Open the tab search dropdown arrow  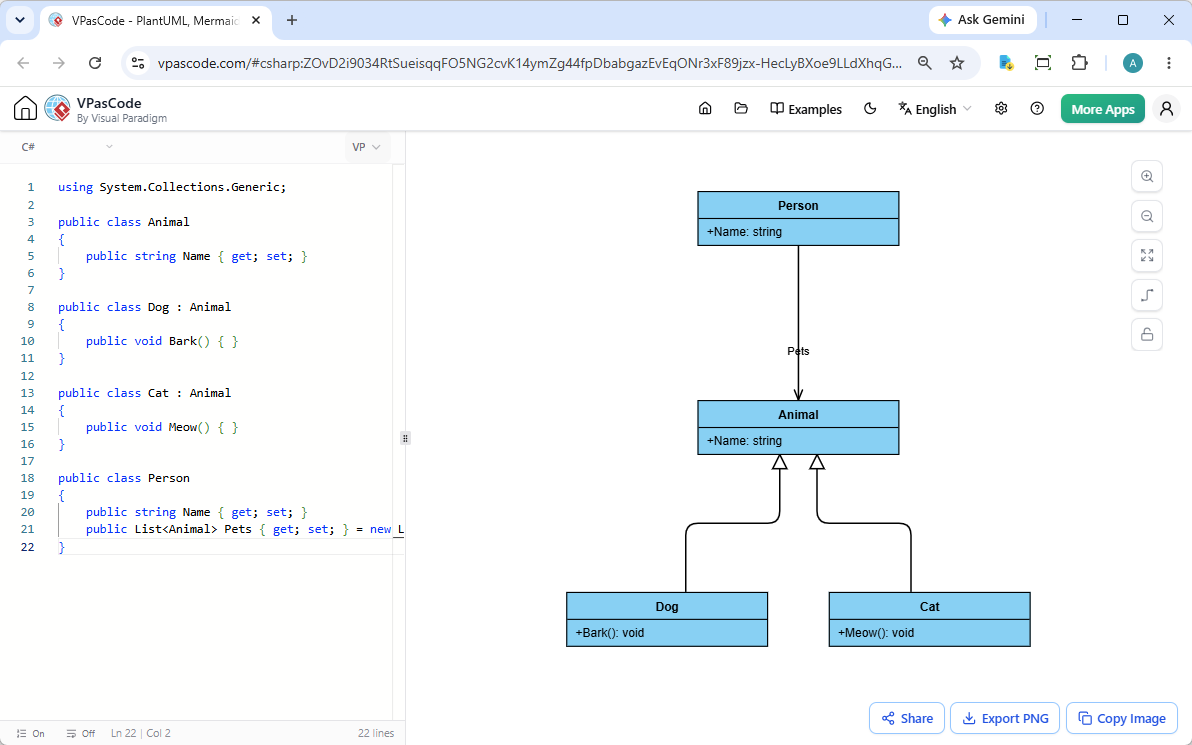point(20,21)
